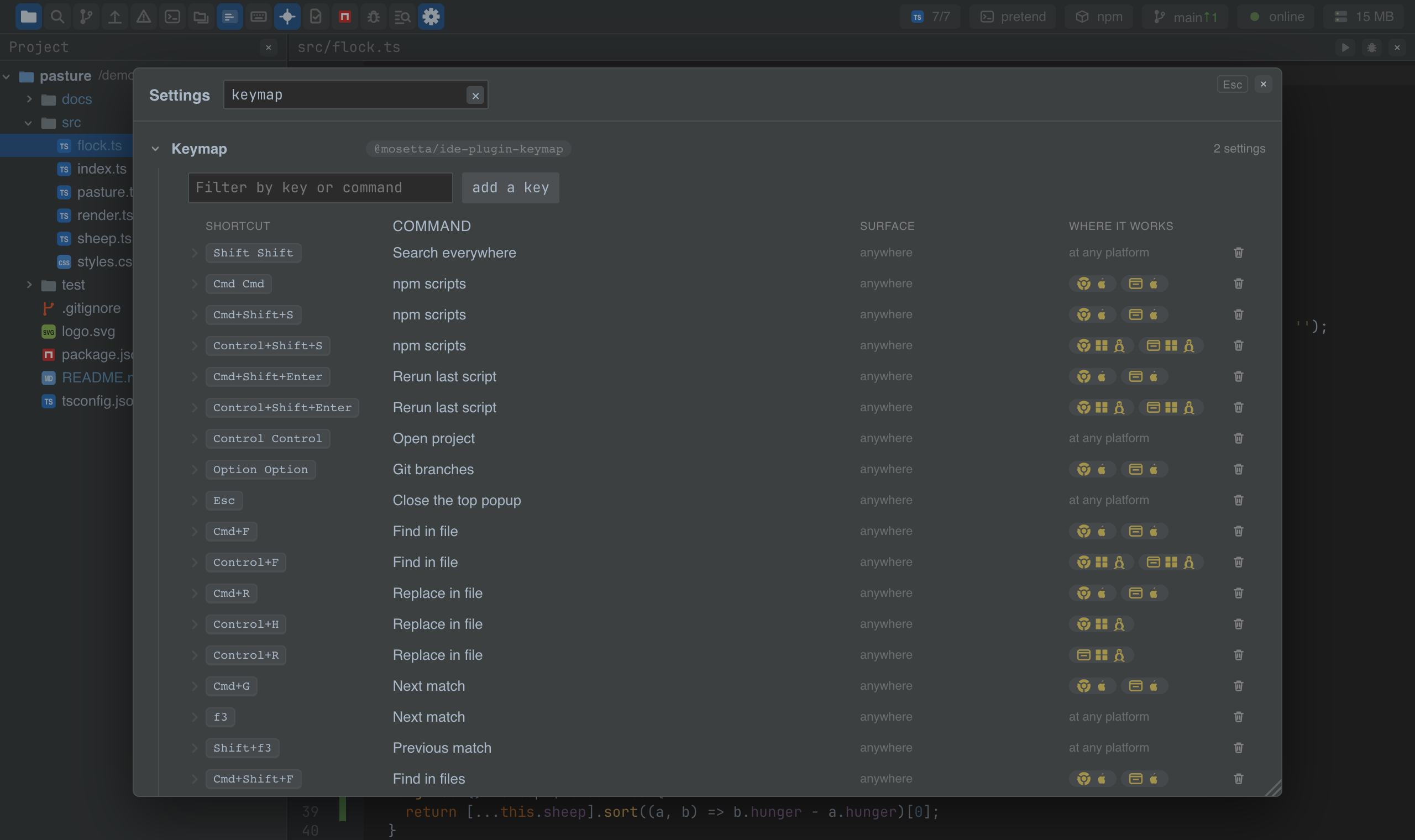Collapse the src folder in project tree
This screenshot has height=840, width=1415.
tap(28, 123)
